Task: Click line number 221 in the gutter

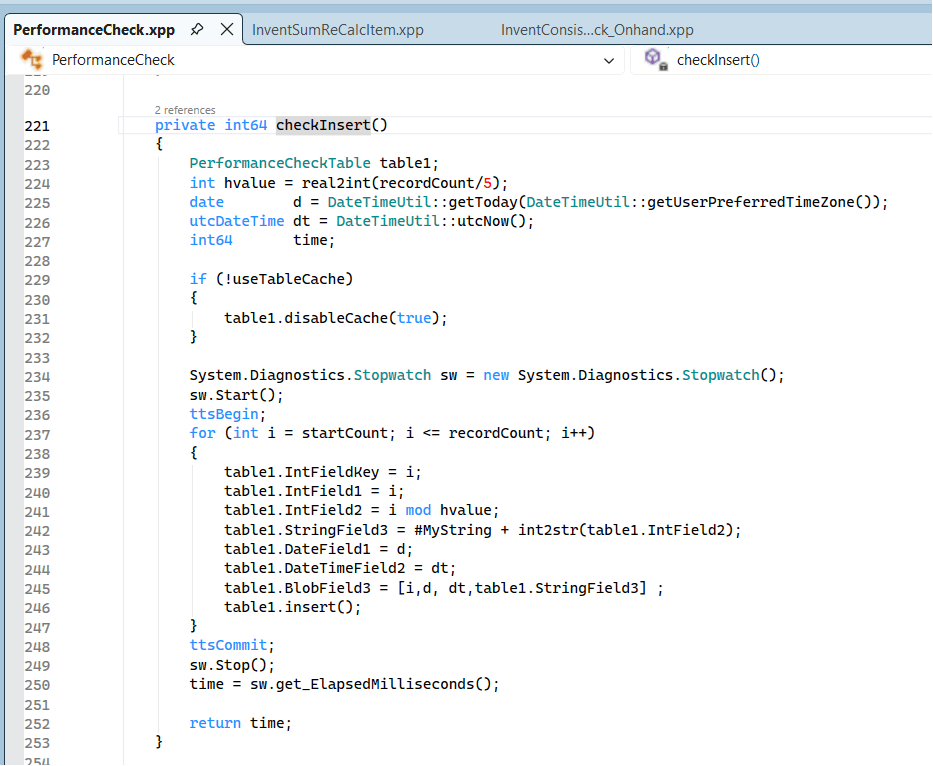Action: [x=37, y=126]
